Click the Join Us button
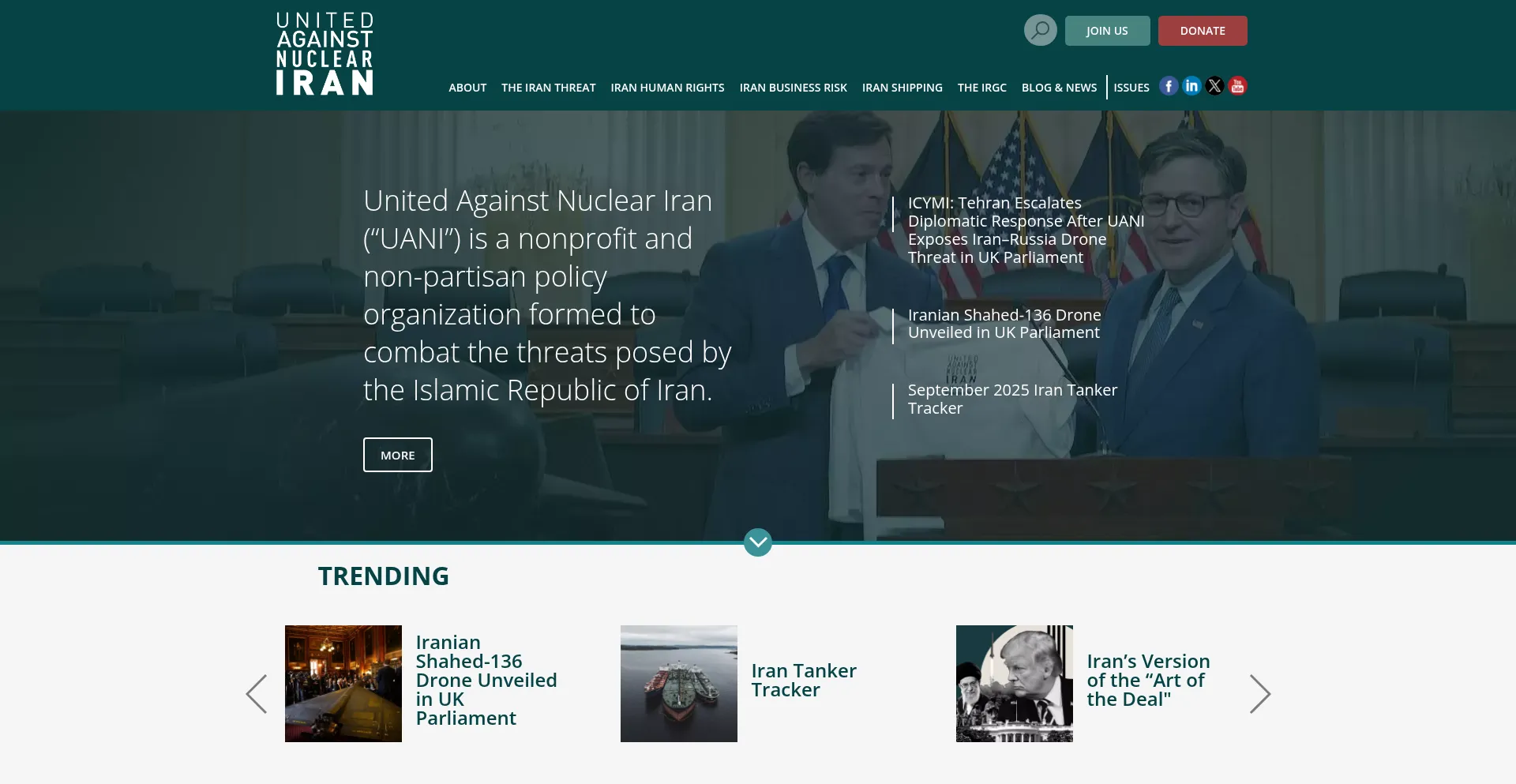 coord(1107,31)
